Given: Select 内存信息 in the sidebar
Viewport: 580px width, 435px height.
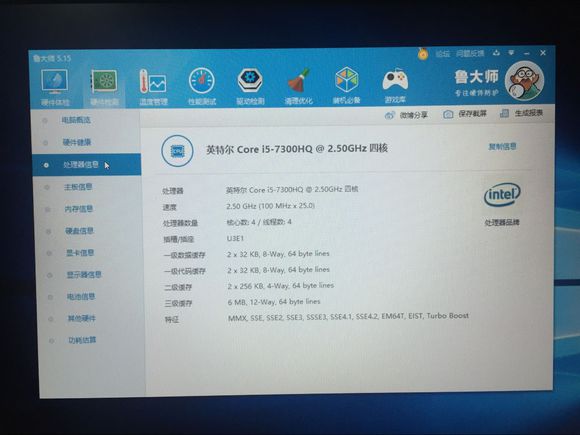Looking at the screenshot, I should [79, 209].
